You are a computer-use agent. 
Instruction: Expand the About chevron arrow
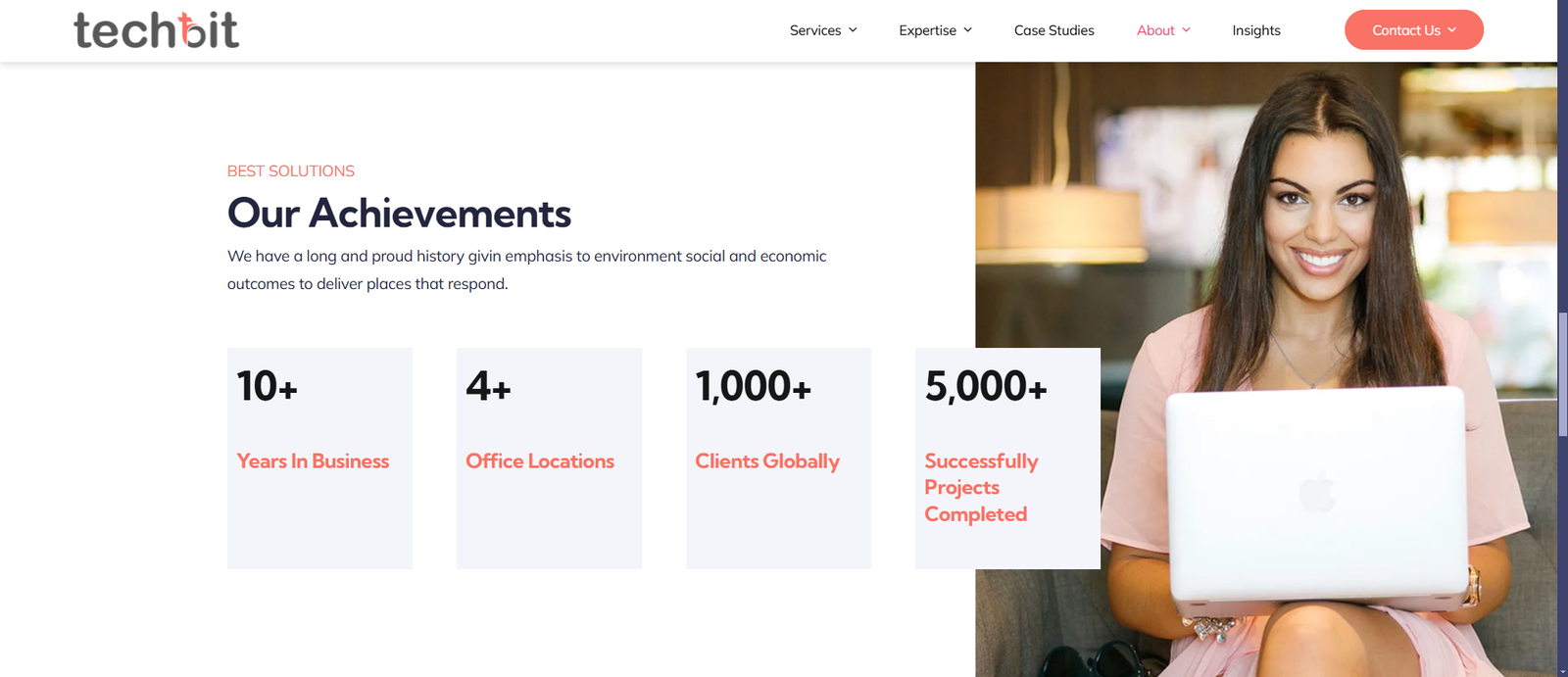click(1186, 30)
